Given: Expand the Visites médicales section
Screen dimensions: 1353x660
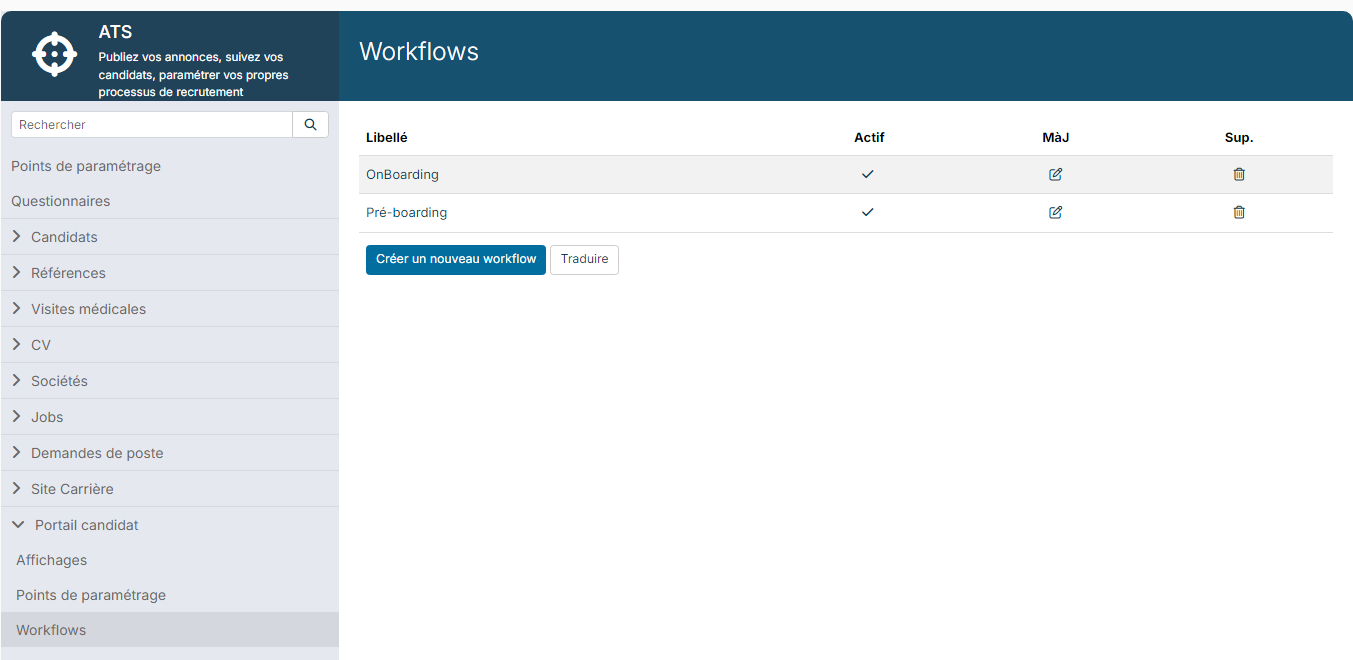Looking at the screenshot, I should click(x=169, y=309).
